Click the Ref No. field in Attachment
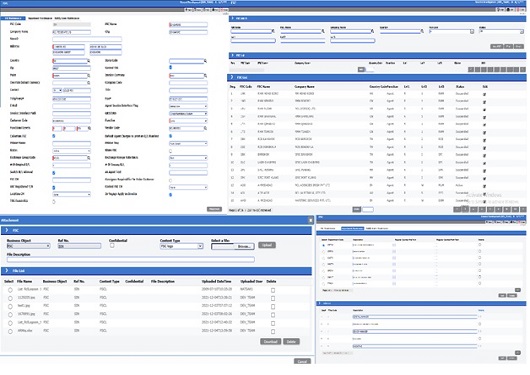530x375 pixels. [79, 246]
